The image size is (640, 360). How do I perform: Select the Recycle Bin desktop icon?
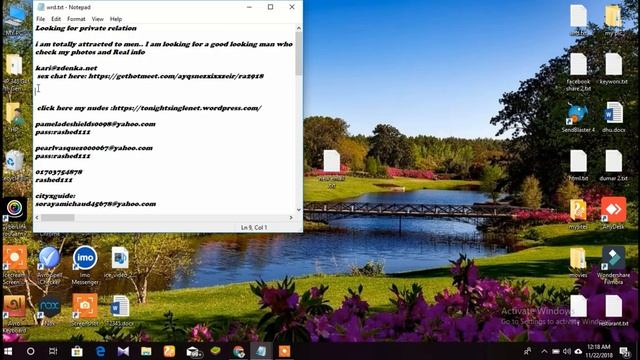point(15,165)
